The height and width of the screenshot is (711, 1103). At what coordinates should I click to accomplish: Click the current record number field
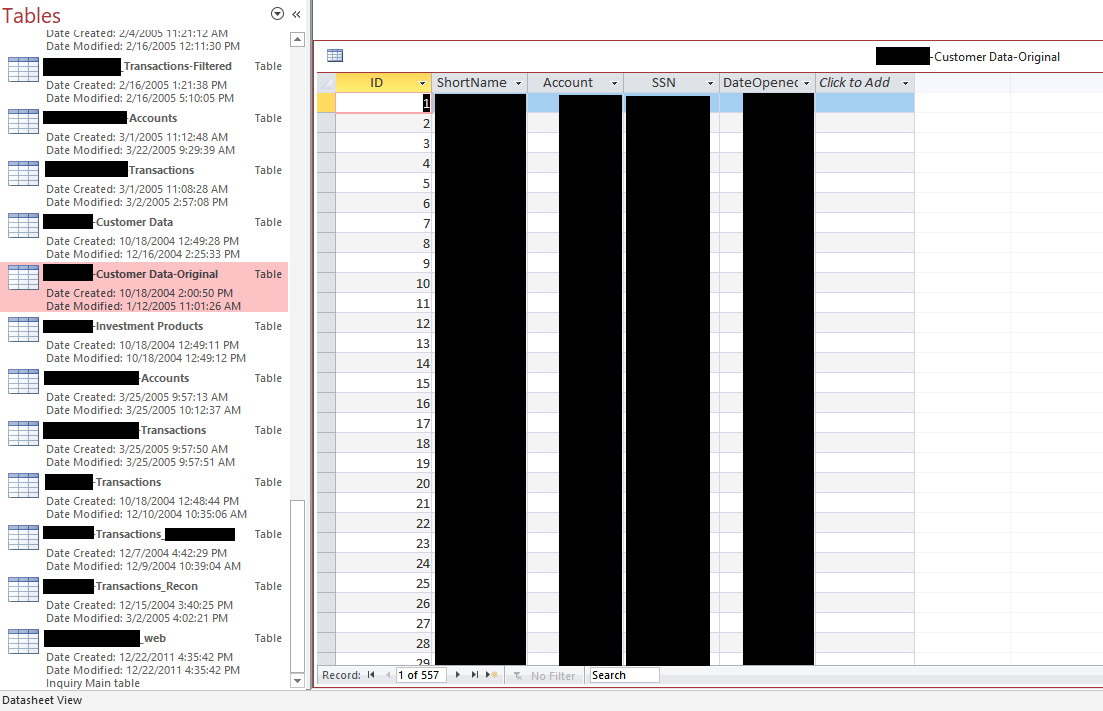[x=421, y=675]
